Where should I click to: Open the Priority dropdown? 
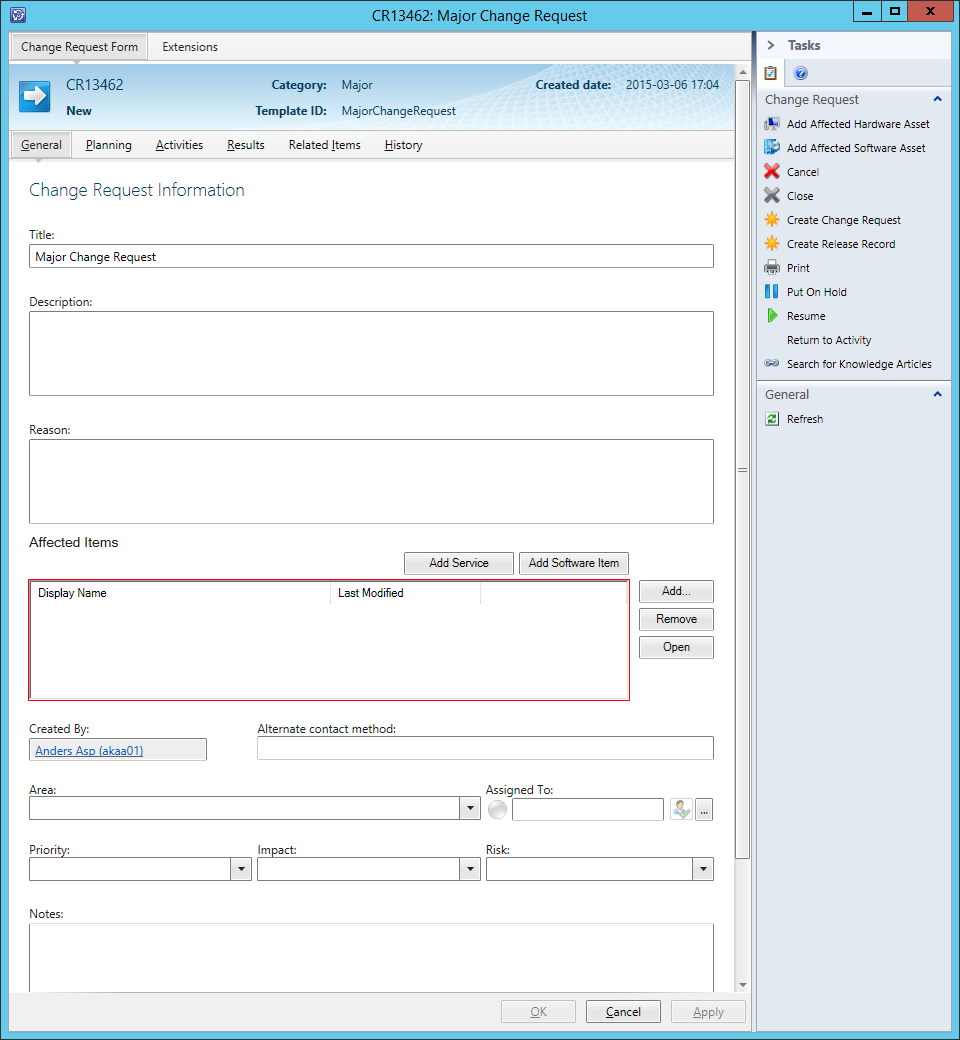pyautogui.click(x=241, y=869)
